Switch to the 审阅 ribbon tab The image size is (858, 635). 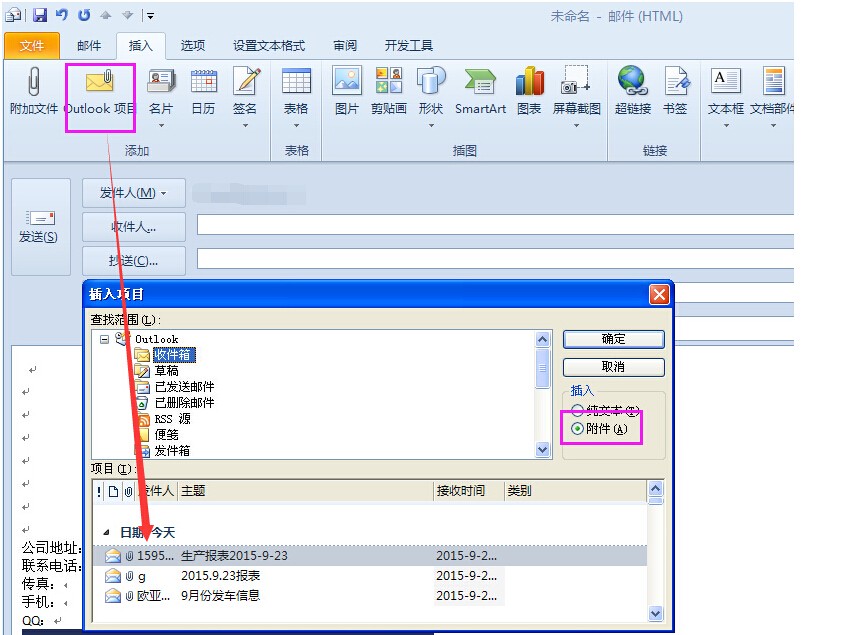343,45
